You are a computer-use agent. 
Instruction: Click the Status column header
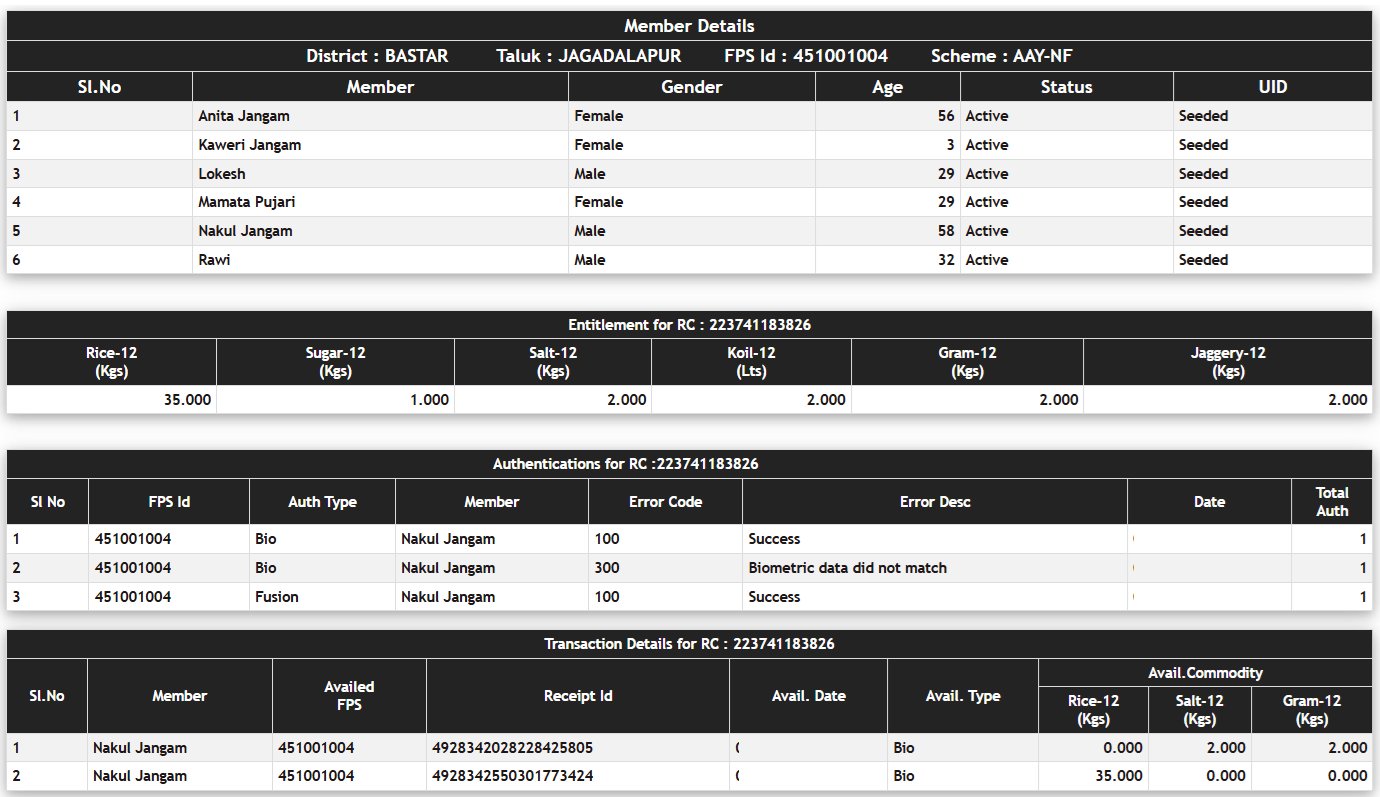pos(1066,87)
